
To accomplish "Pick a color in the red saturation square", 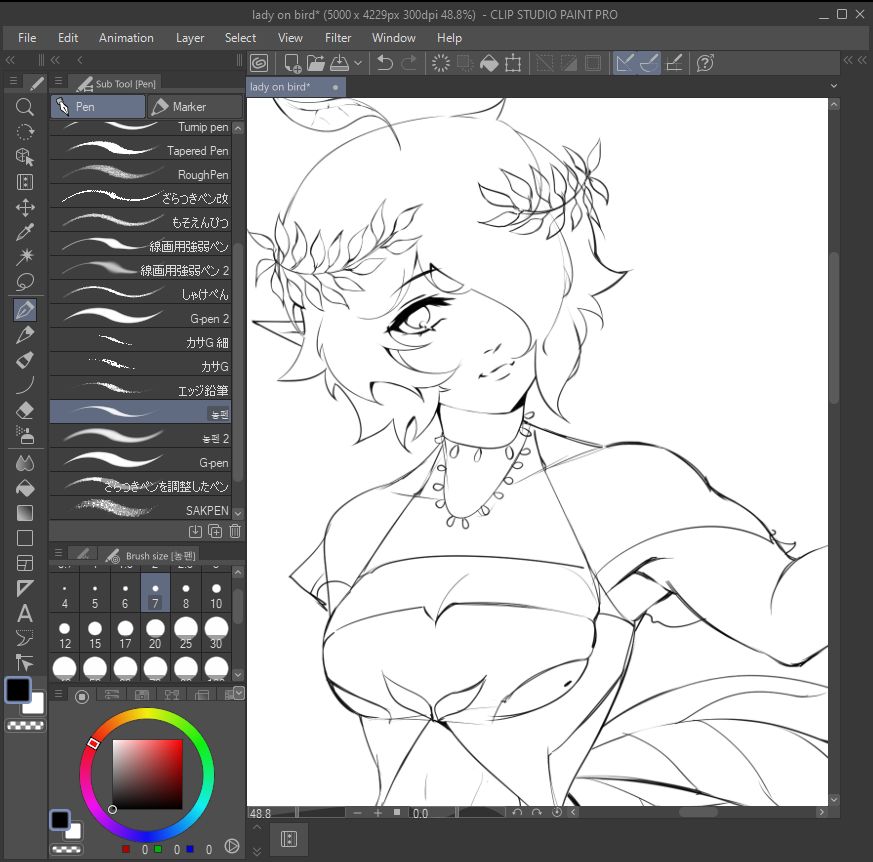I will coord(148,774).
